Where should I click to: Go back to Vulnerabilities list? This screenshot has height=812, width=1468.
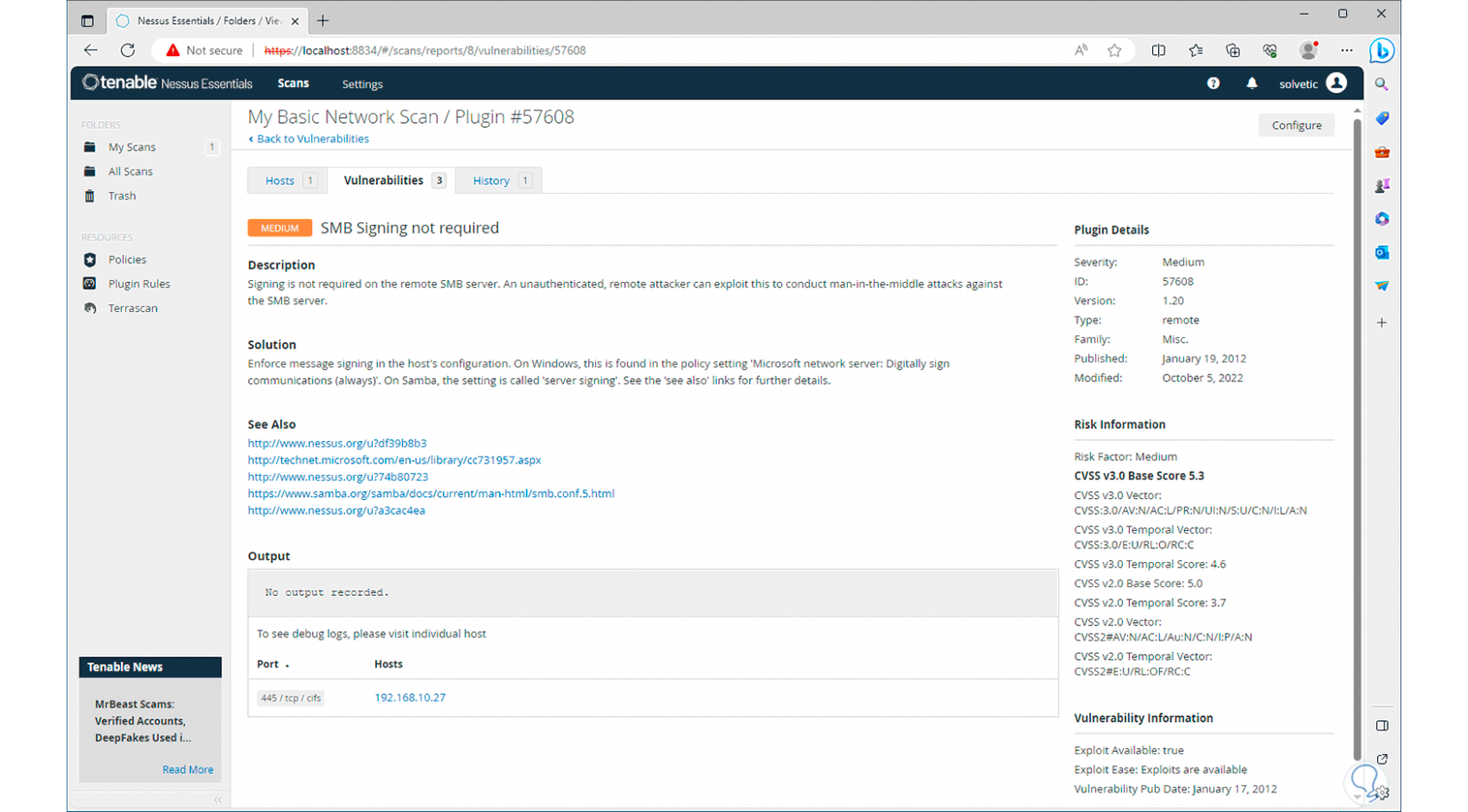[x=309, y=139]
